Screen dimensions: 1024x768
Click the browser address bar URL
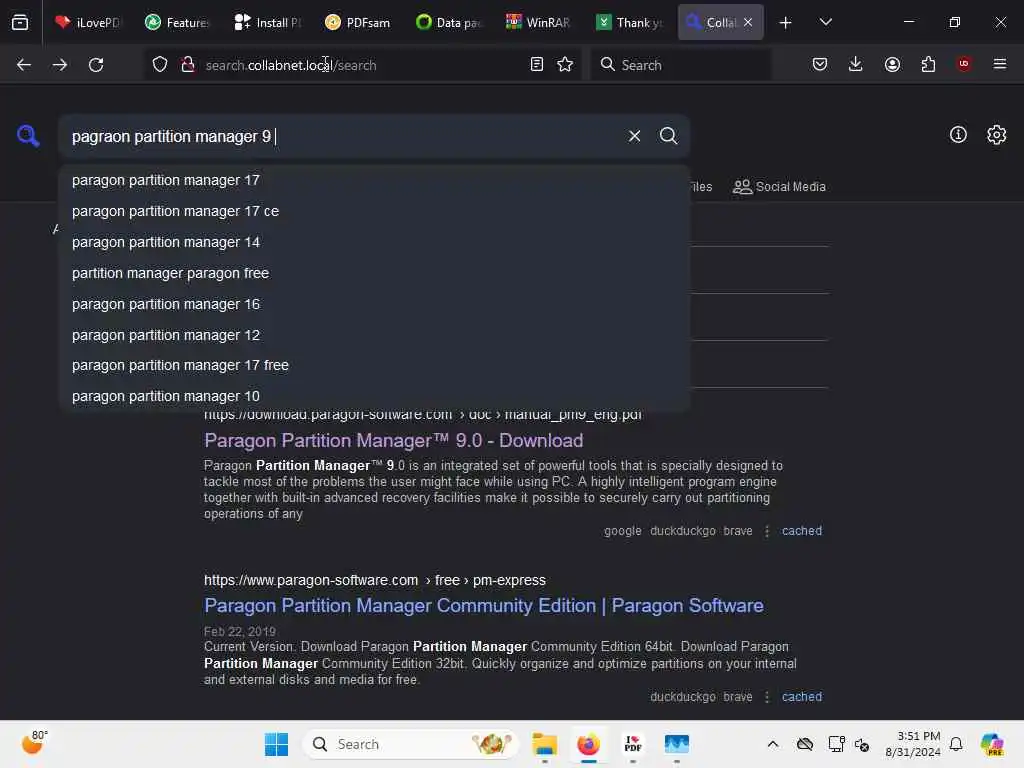291,65
